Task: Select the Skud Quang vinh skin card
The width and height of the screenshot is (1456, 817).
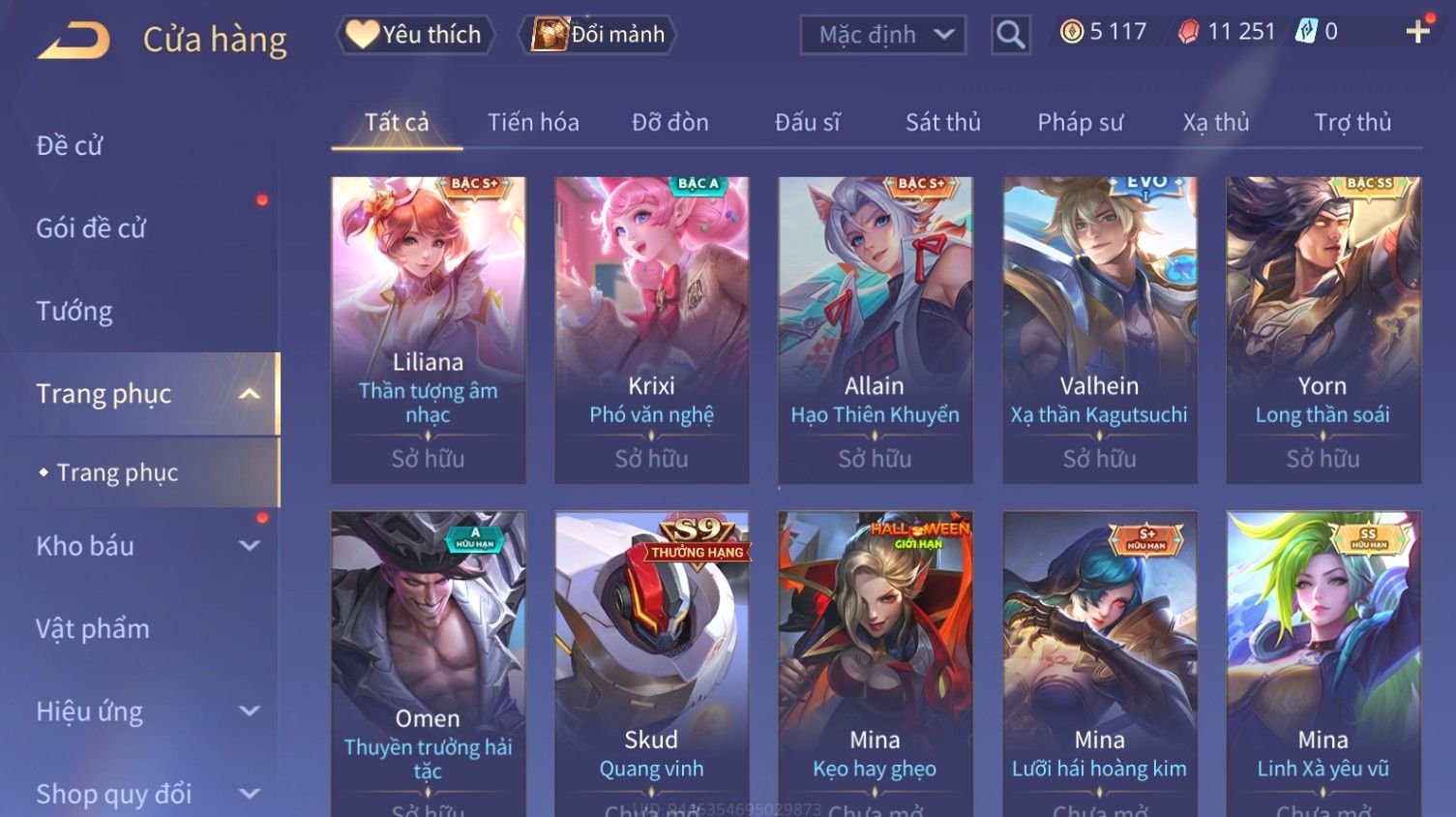Action: [x=651, y=664]
